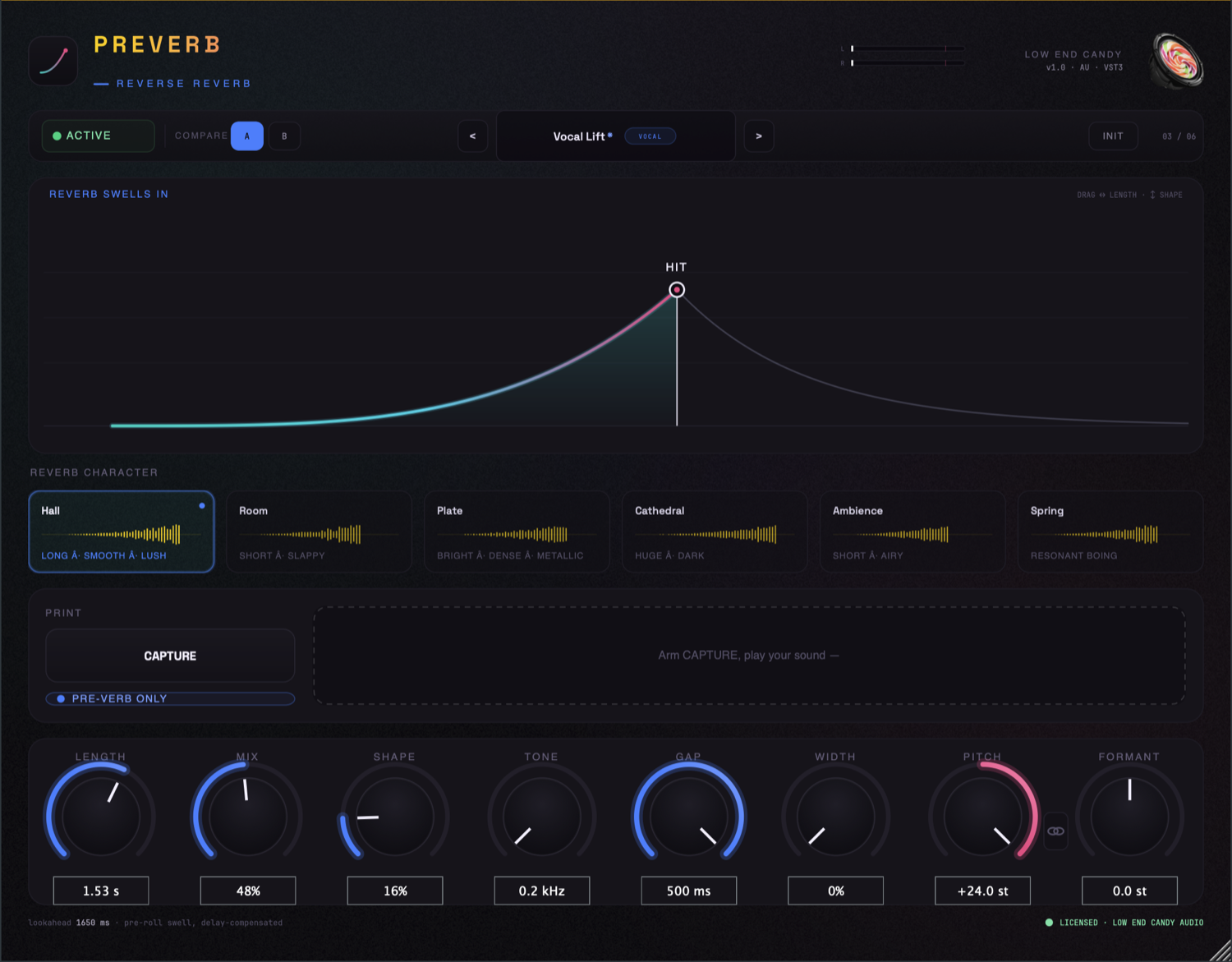Click the 03 / 06 preset counter
This screenshot has height=962, width=1232.
[1179, 136]
